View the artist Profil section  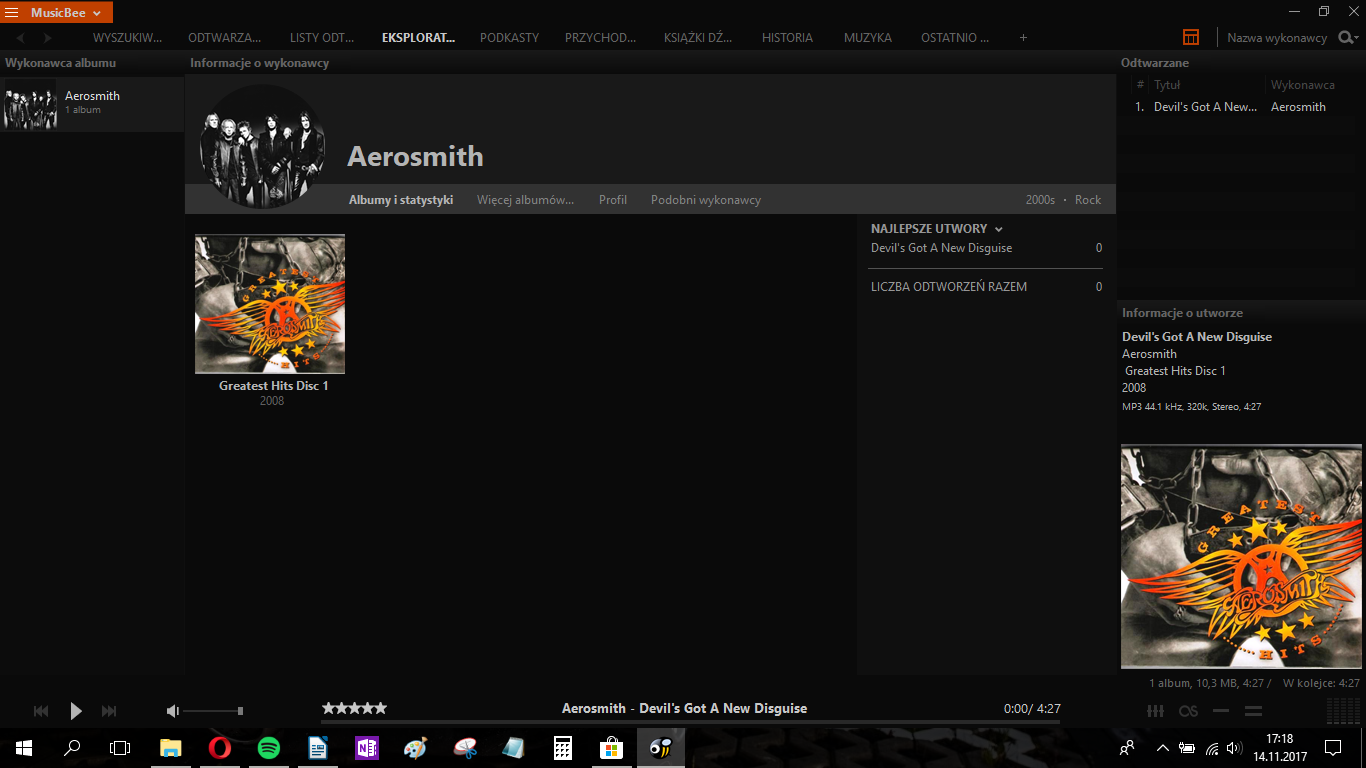tap(613, 200)
